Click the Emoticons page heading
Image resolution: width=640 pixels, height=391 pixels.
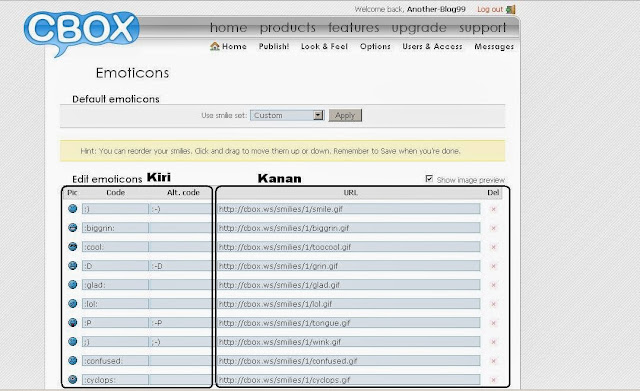click(132, 73)
